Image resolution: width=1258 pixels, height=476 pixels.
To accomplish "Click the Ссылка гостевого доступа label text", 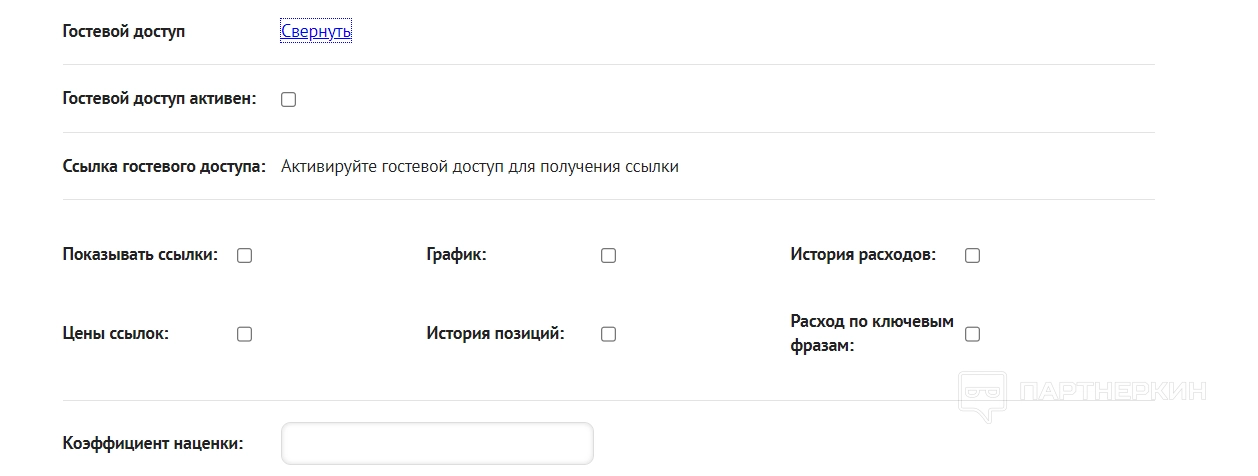I will click(164, 166).
